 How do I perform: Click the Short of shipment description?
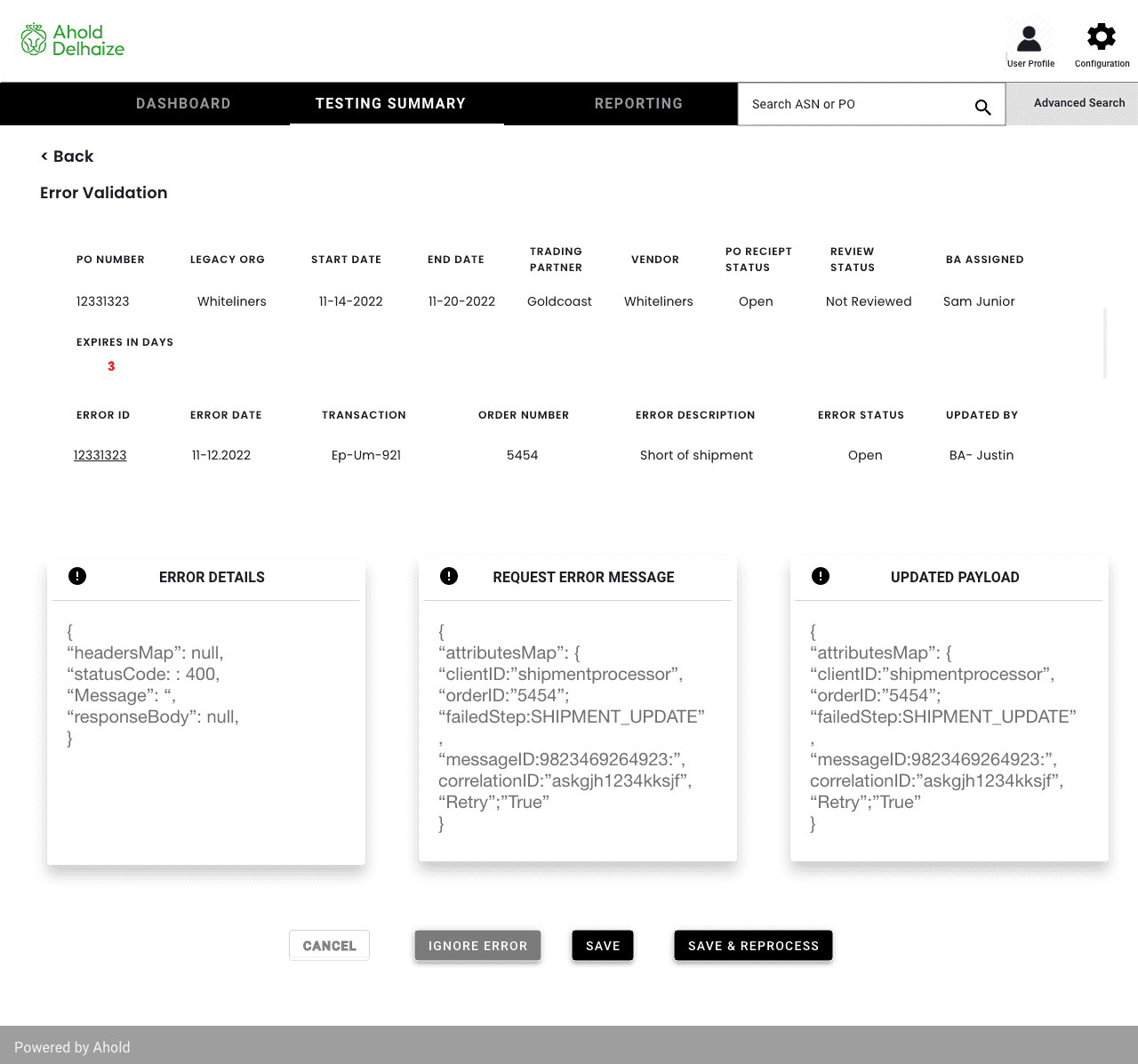click(x=696, y=455)
